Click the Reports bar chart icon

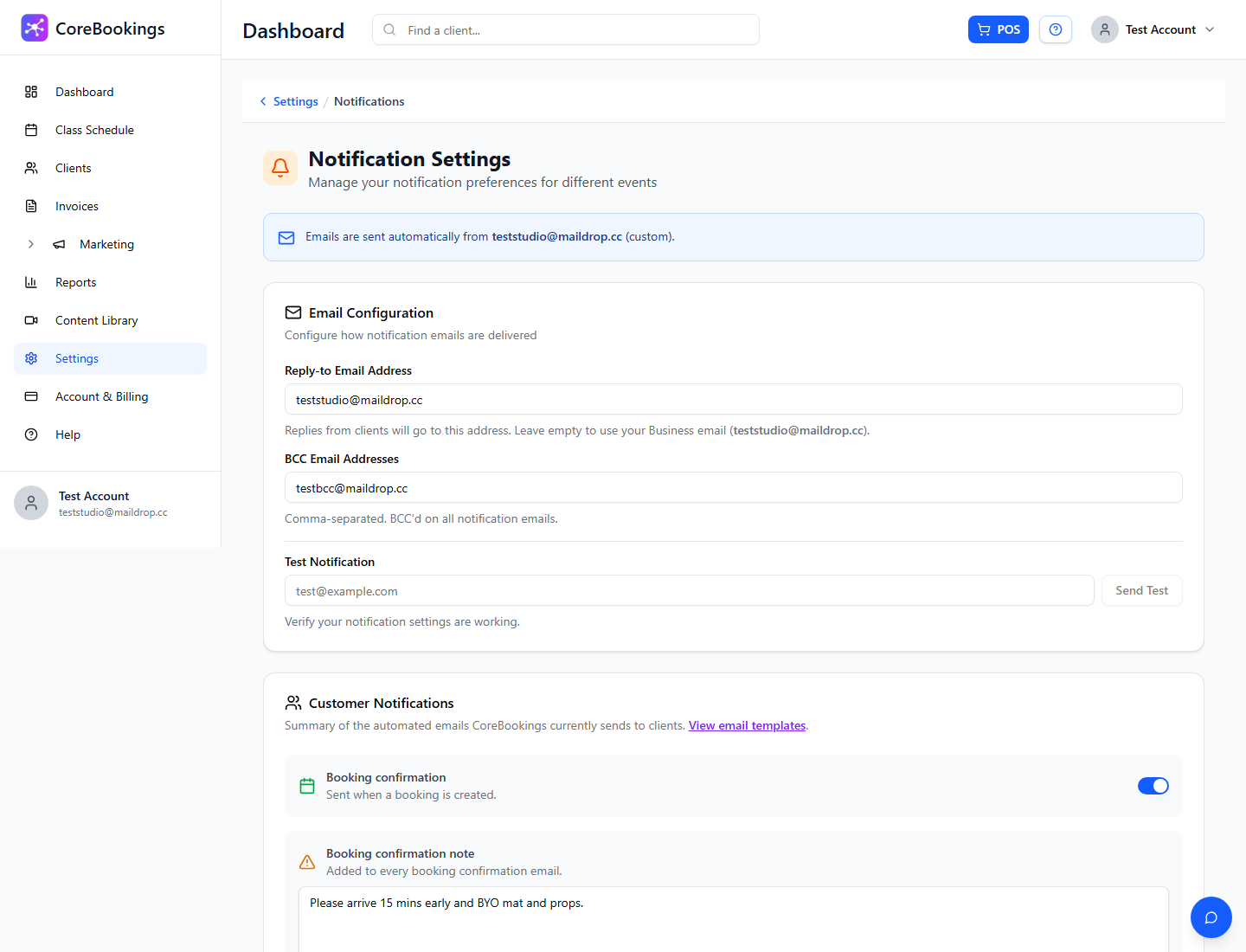pos(31,282)
